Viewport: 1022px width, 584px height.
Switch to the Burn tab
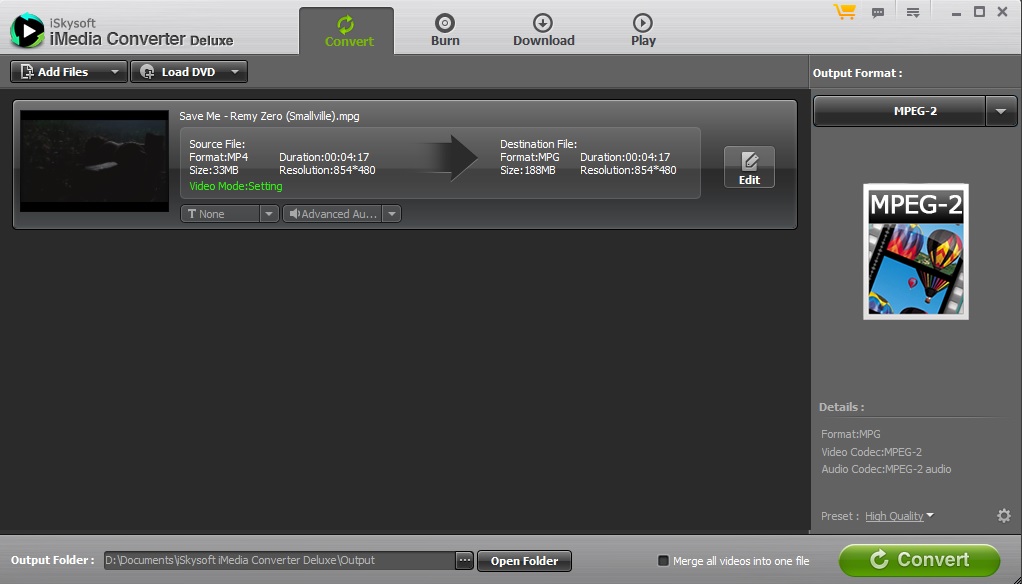pyautogui.click(x=445, y=31)
